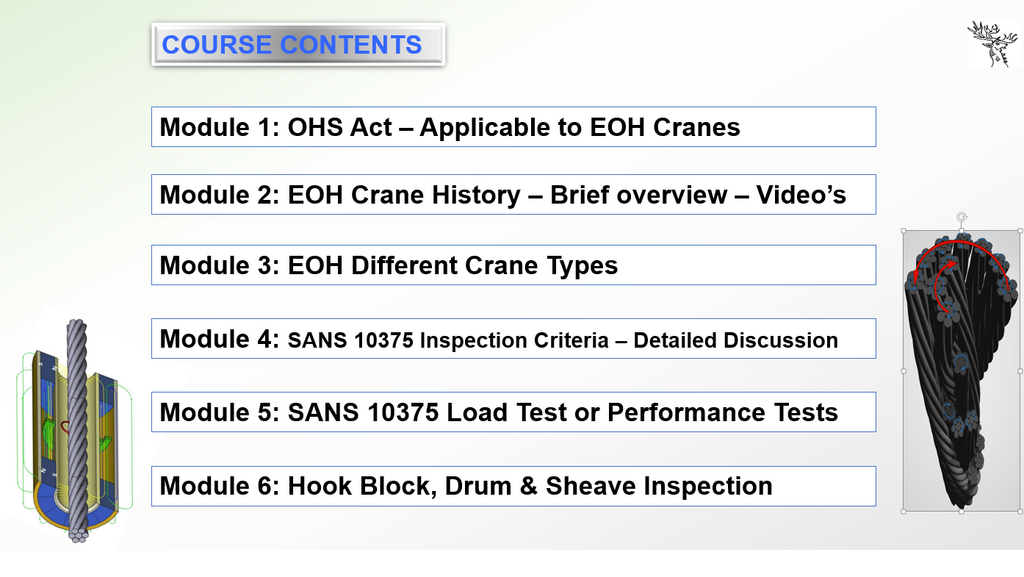Open Module 1: OHS Act
This screenshot has height=577, width=1024.
point(513,127)
